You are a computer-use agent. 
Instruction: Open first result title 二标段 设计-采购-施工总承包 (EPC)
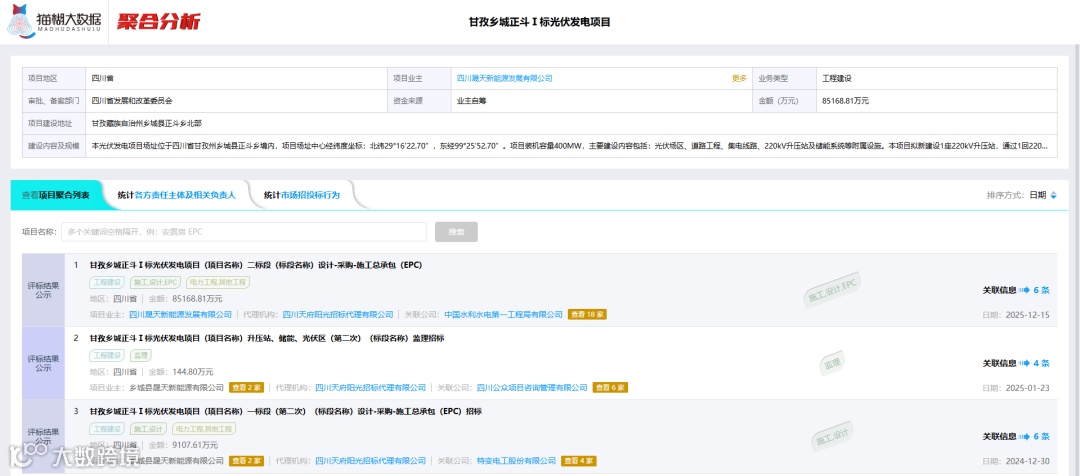[255, 265]
